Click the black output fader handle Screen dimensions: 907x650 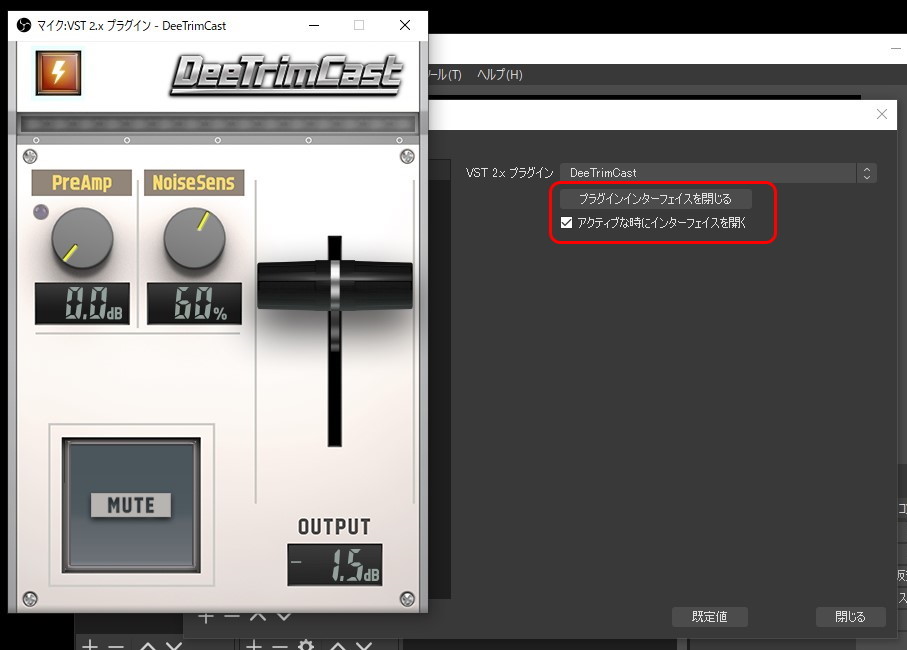tap(335, 285)
